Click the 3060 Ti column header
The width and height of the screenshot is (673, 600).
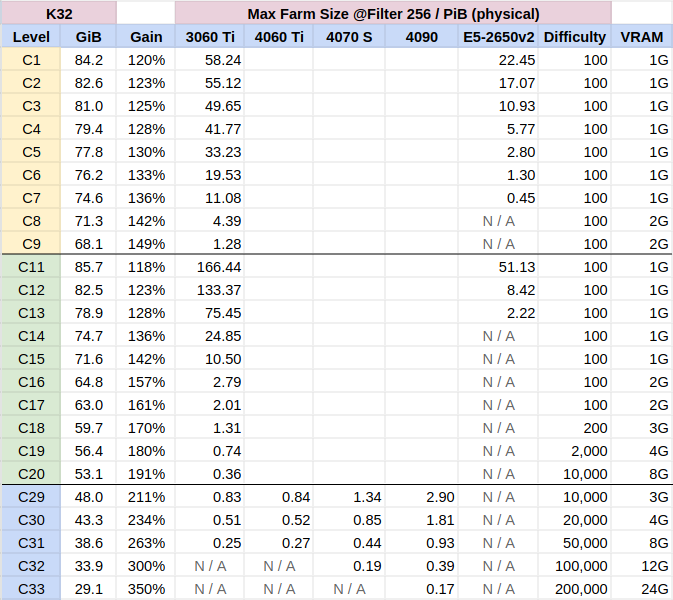(x=210, y=36)
